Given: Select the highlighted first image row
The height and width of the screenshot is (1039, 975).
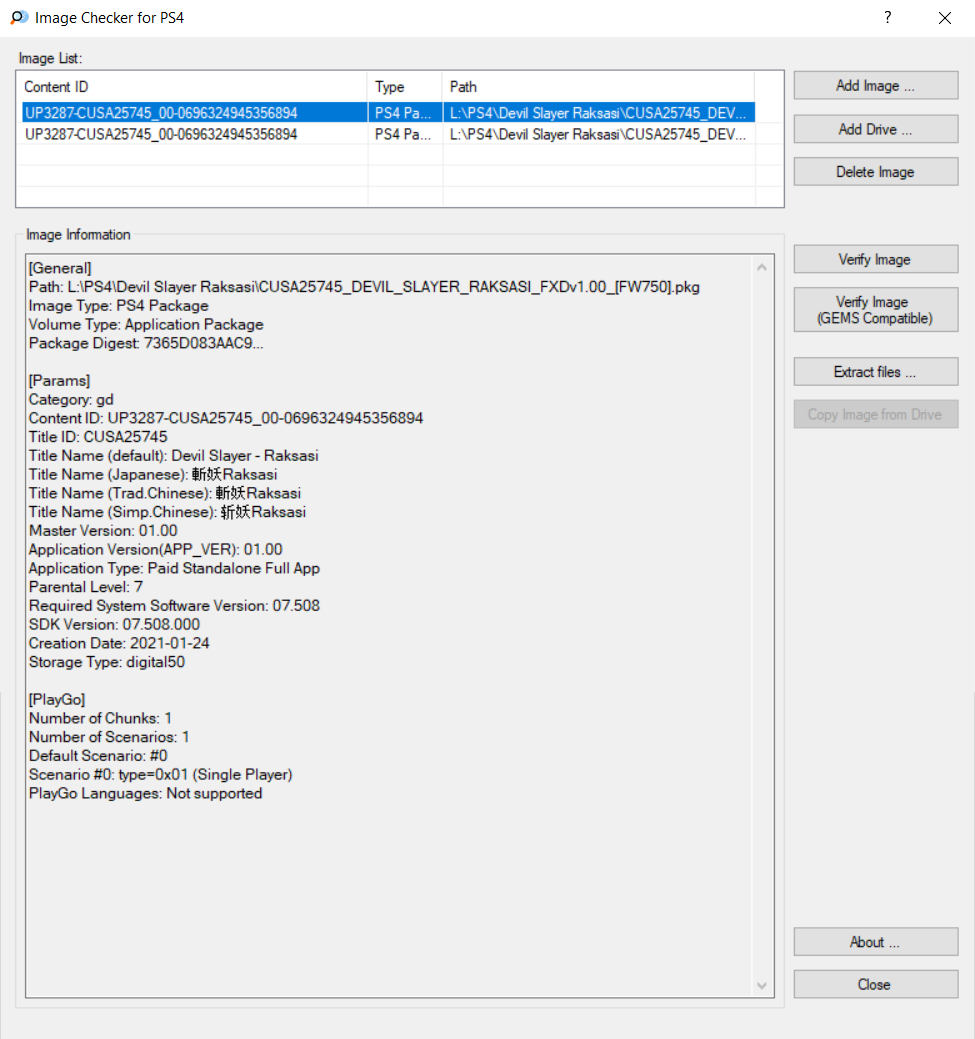Looking at the screenshot, I should coord(388,113).
